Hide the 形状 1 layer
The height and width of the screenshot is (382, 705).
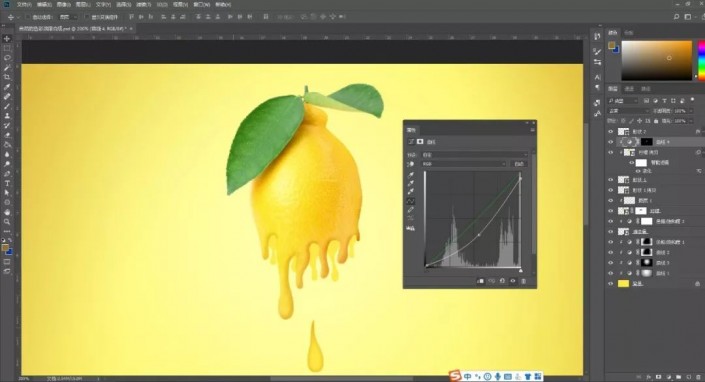pyautogui.click(x=610, y=179)
